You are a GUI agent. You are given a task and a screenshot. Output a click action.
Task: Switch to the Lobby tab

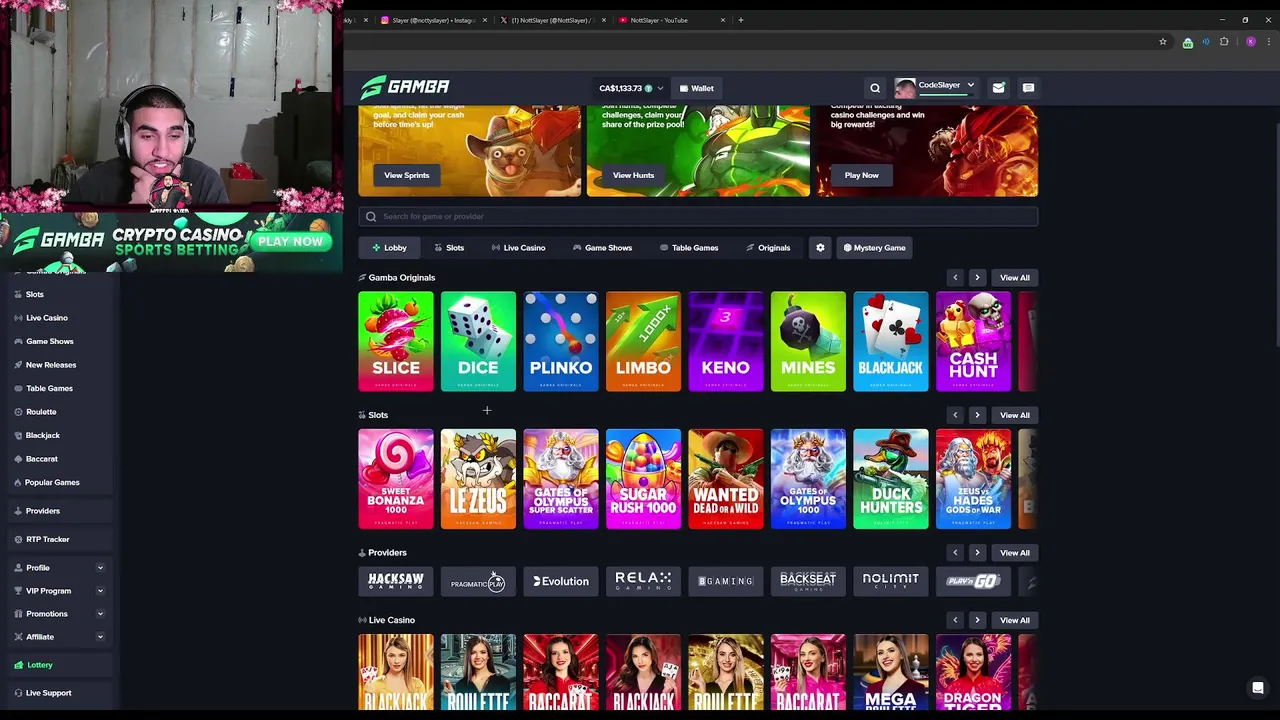pos(389,248)
